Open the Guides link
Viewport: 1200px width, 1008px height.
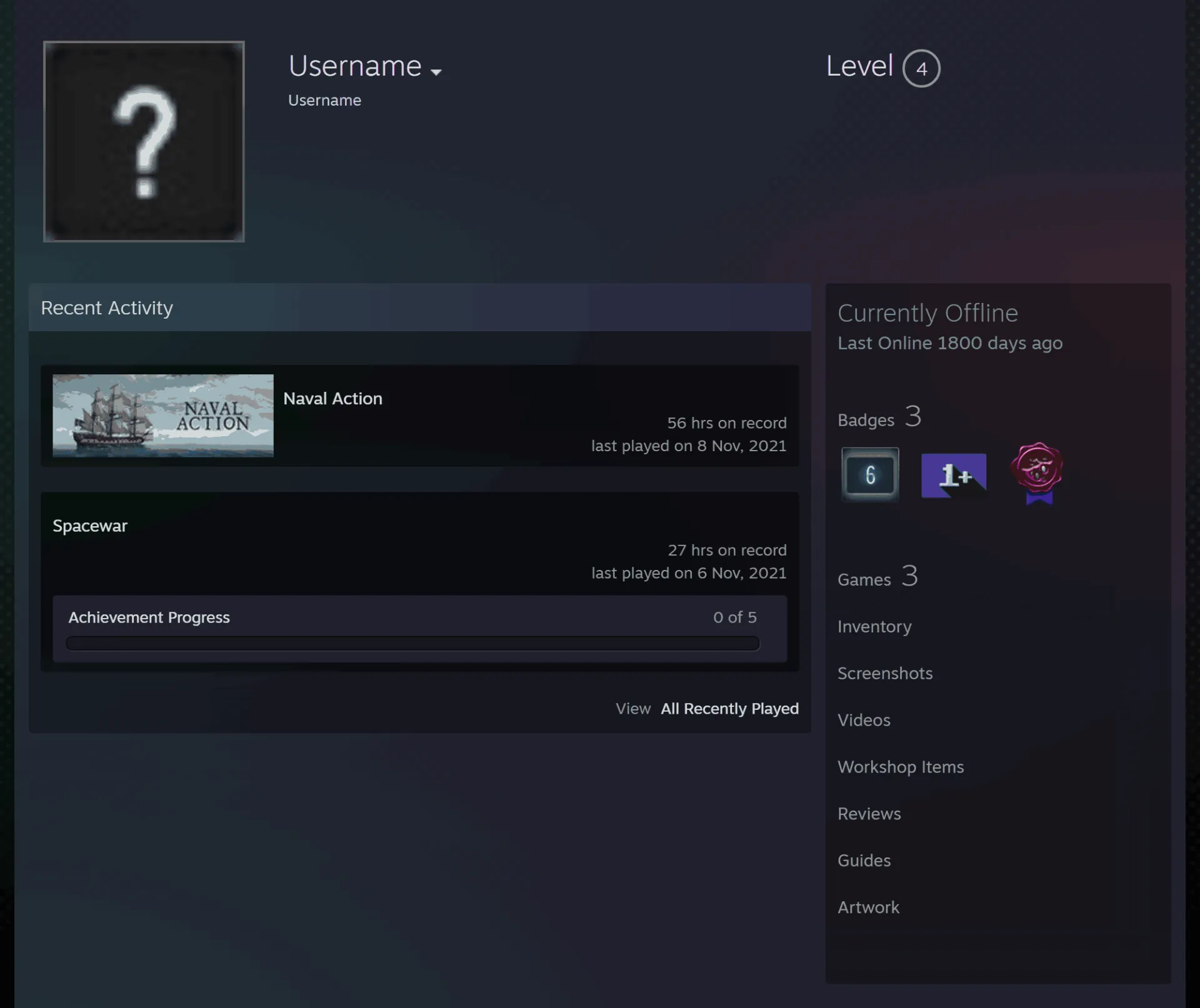coord(864,861)
